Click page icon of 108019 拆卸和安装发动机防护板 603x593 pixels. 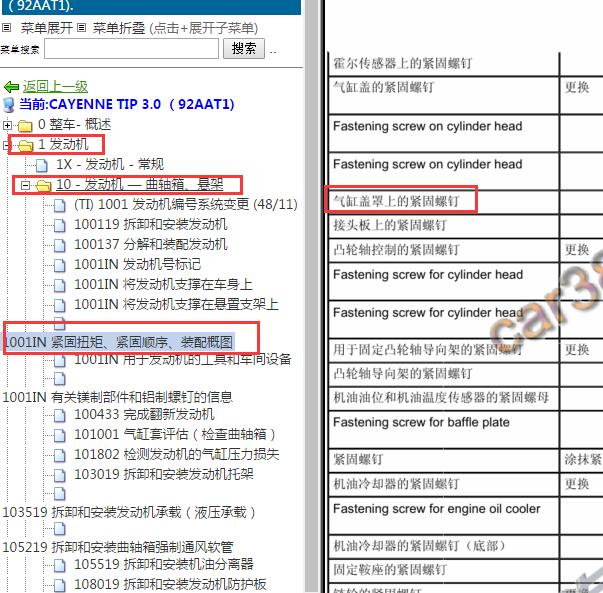coord(60,586)
